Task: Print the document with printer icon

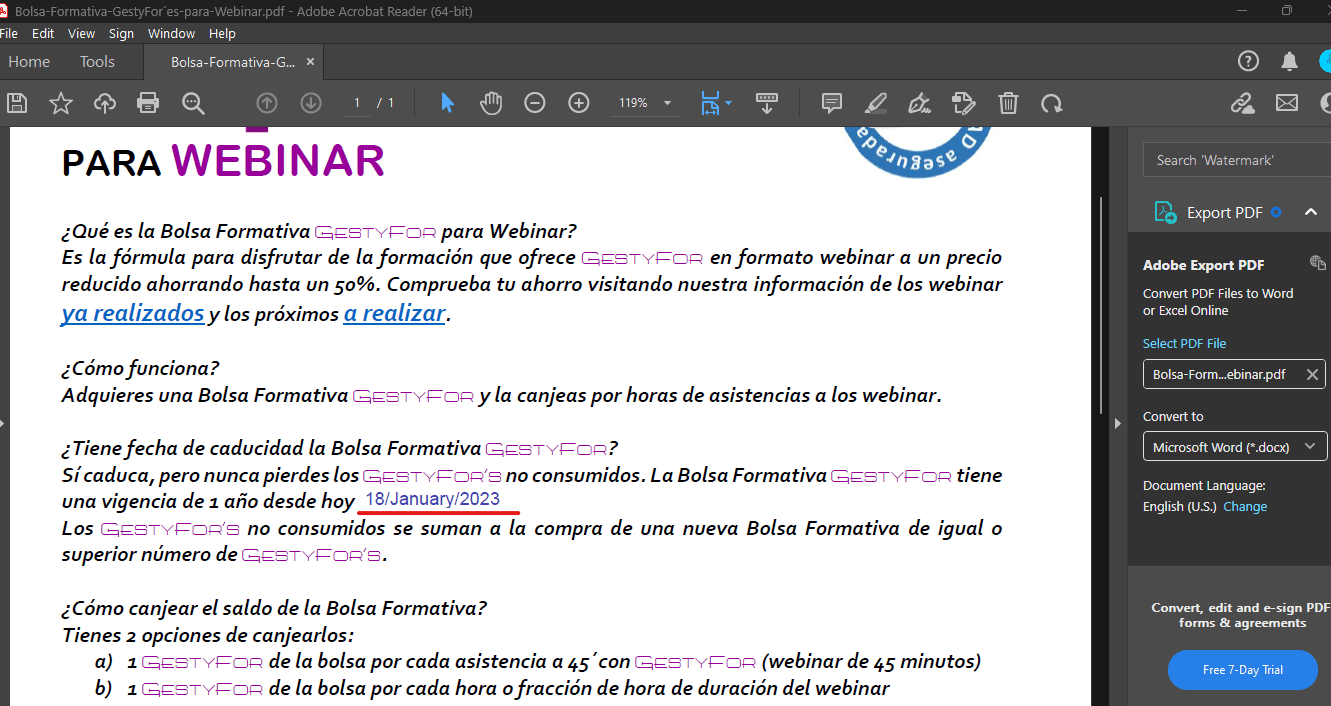Action: [x=148, y=103]
